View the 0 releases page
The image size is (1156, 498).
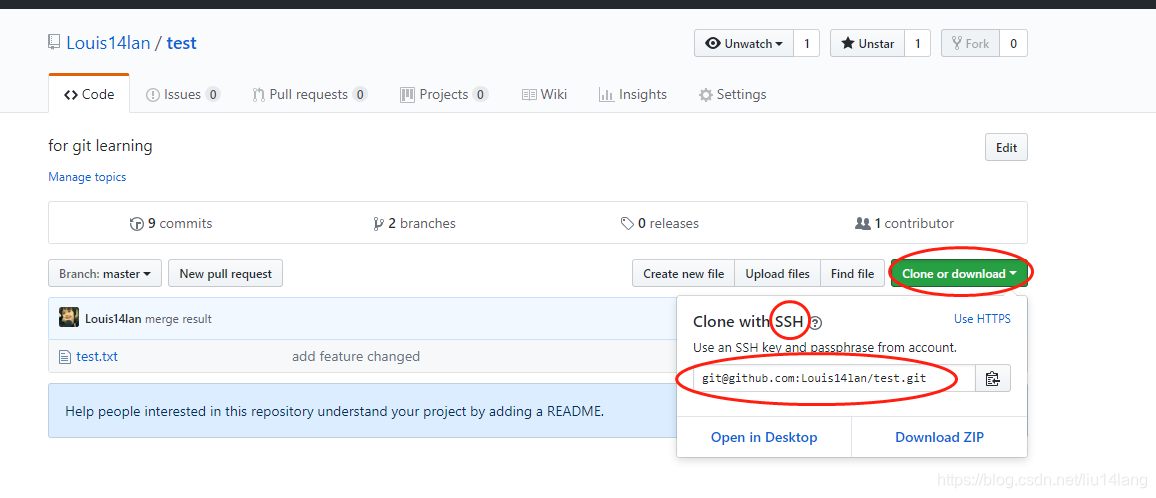659,223
